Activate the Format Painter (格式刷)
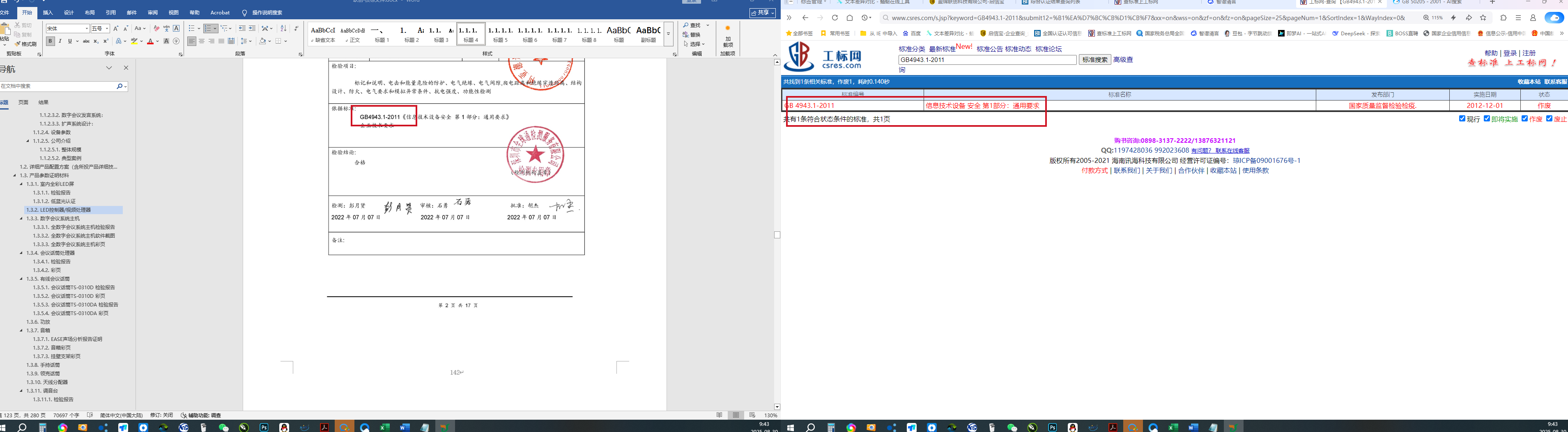Image resolution: width=1568 pixels, height=432 pixels. (x=25, y=44)
